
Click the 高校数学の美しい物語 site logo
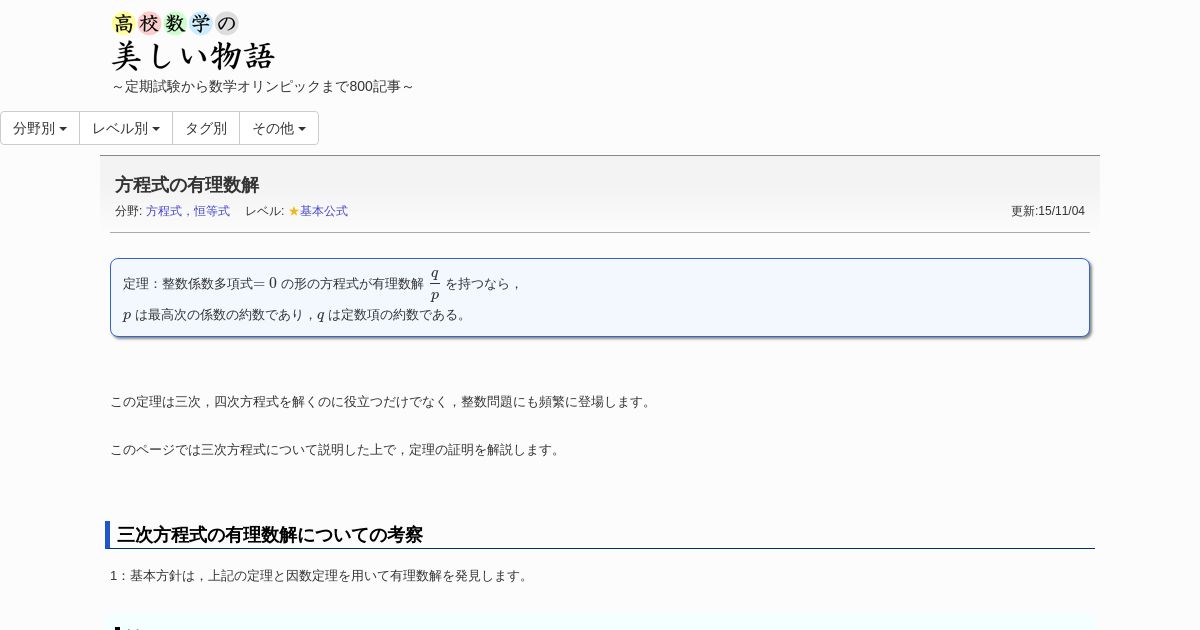(193, 42)
